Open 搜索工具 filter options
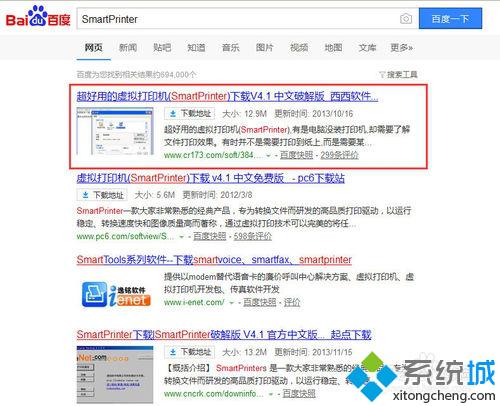The image size is (500, 406). pos(398,74)
